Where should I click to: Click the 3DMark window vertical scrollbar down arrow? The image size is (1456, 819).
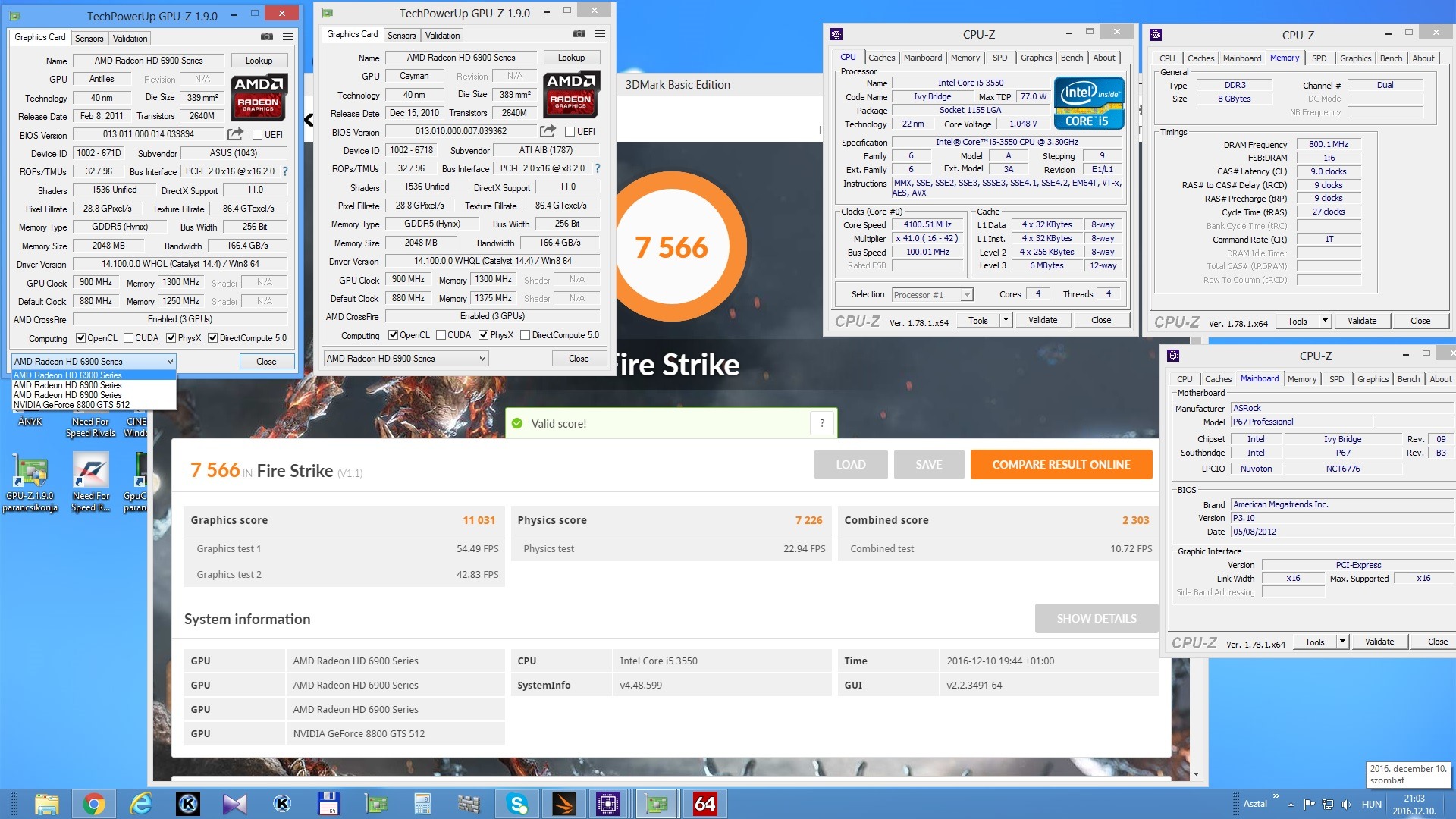(x=1196, y=775)
